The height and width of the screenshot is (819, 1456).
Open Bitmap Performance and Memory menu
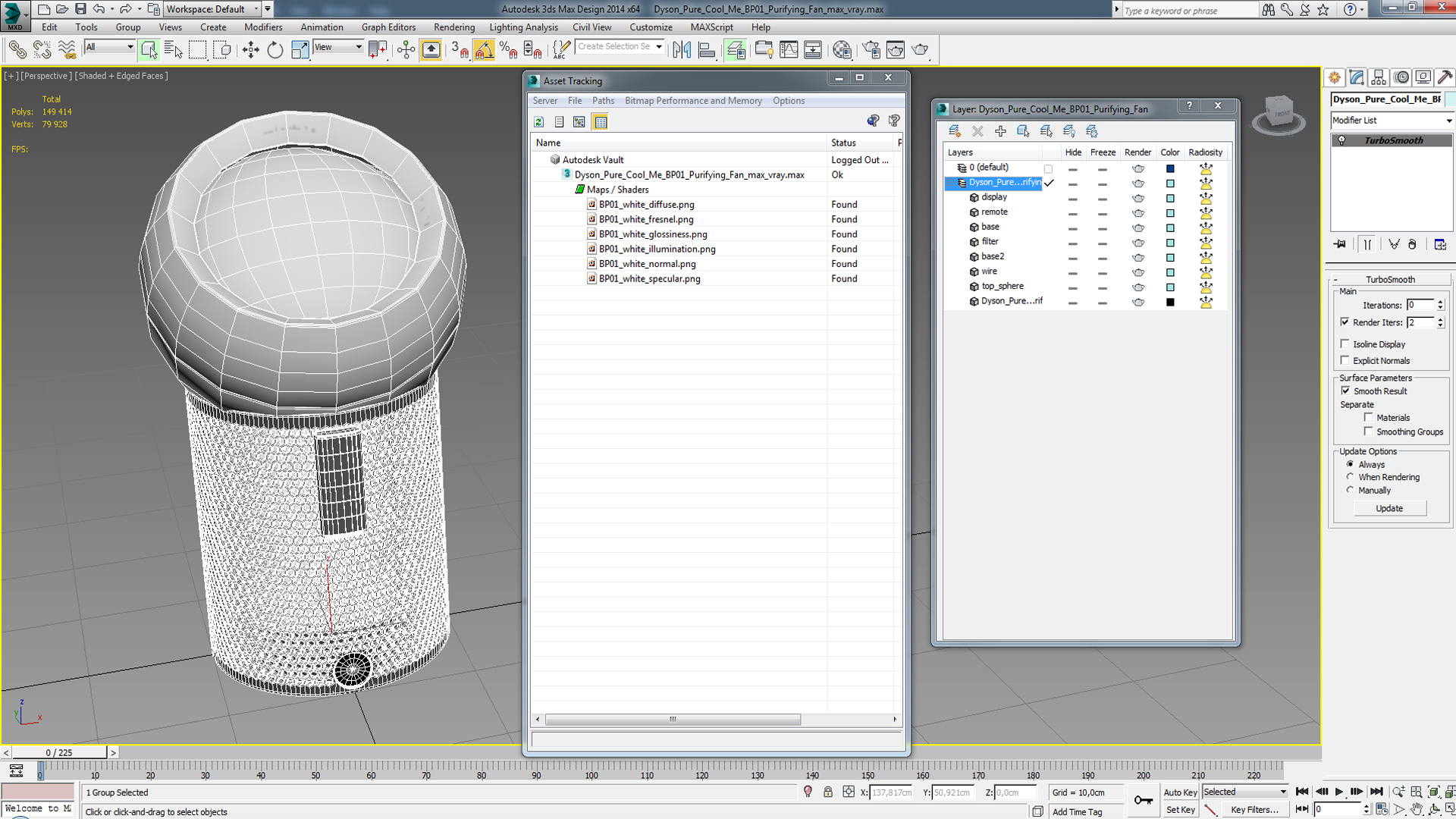693,101
